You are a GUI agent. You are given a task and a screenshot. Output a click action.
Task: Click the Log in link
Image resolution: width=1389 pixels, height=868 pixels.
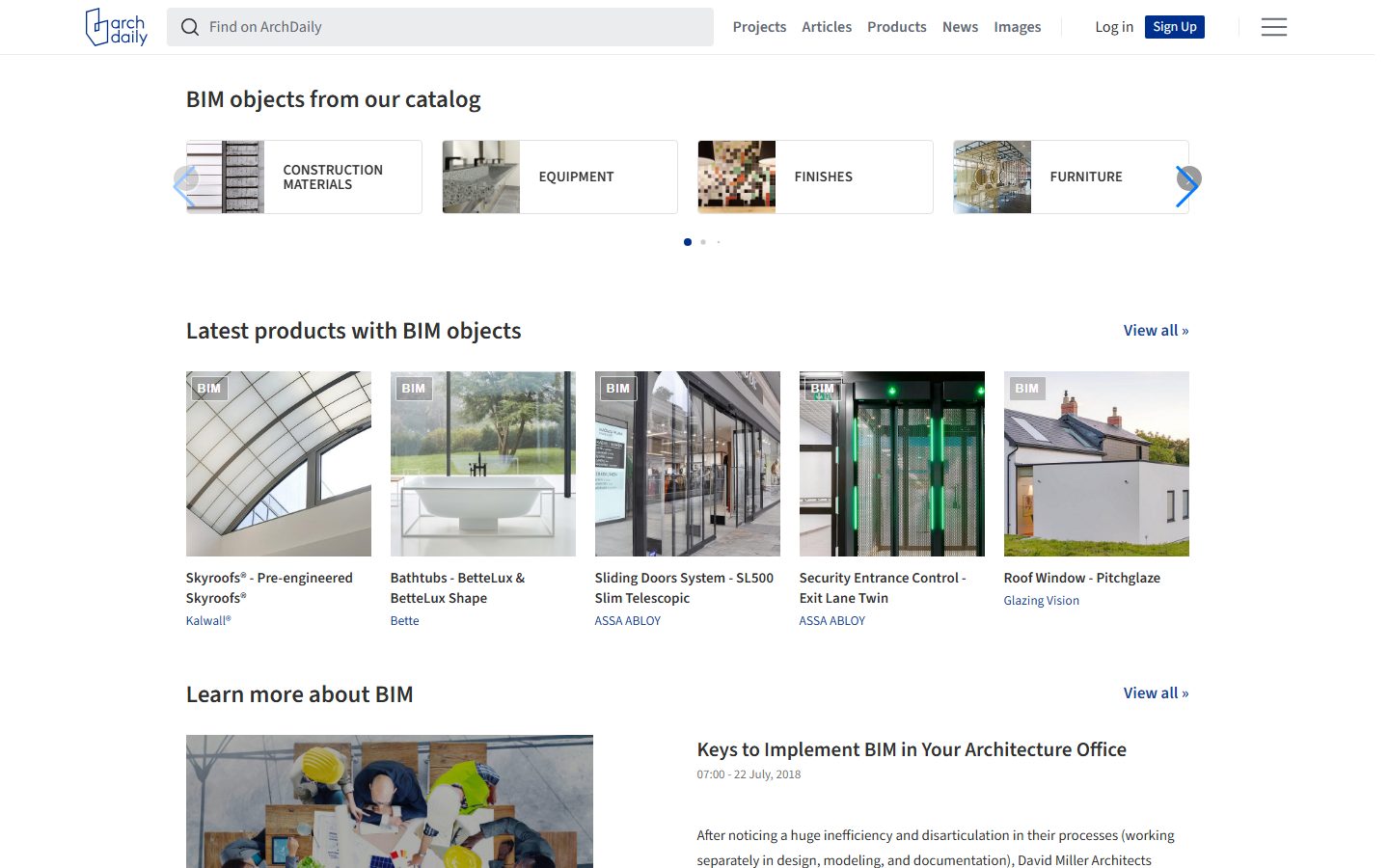[x=1114, y=27]
